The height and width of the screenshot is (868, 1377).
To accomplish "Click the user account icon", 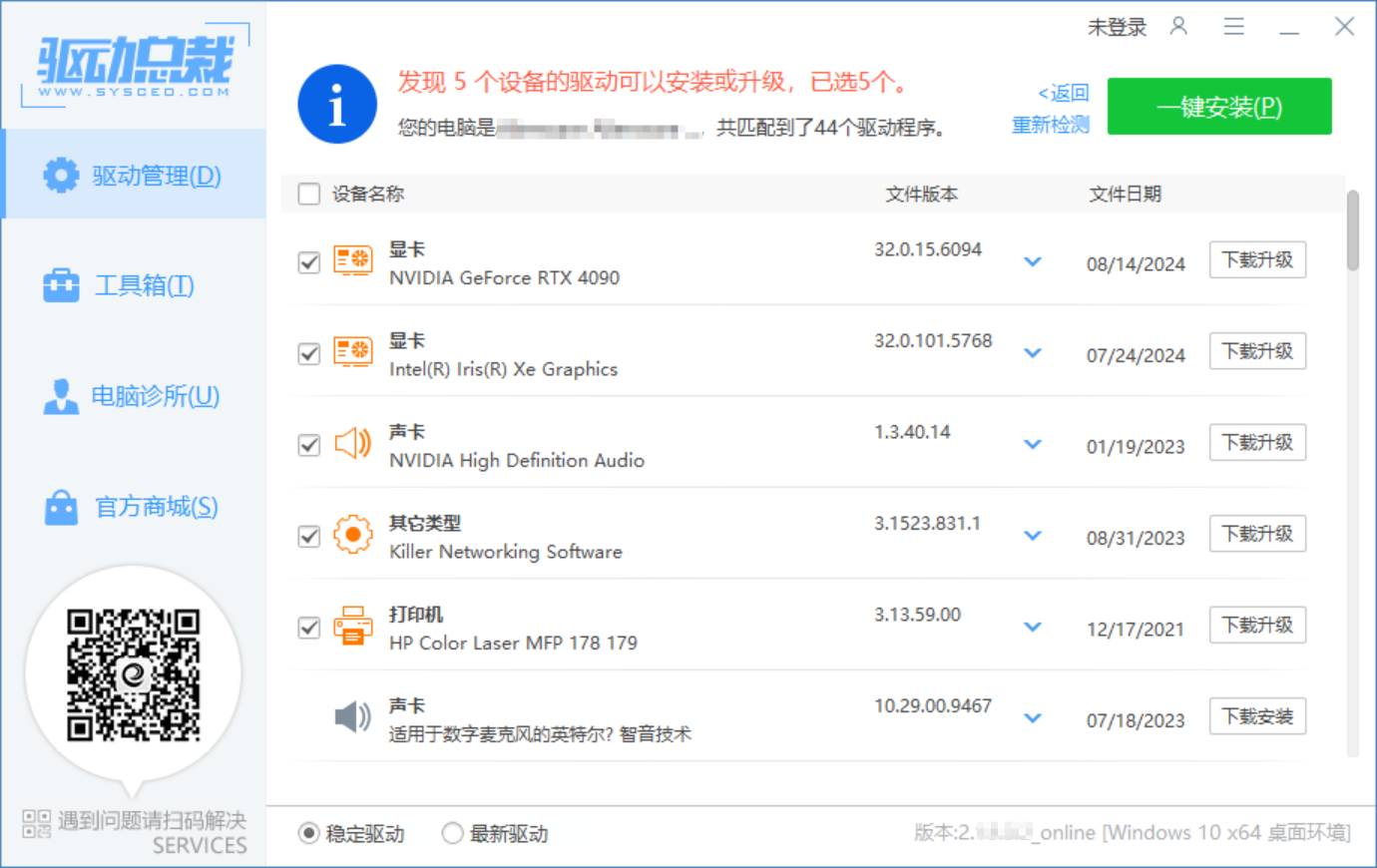I will [x=1178, y=26].
